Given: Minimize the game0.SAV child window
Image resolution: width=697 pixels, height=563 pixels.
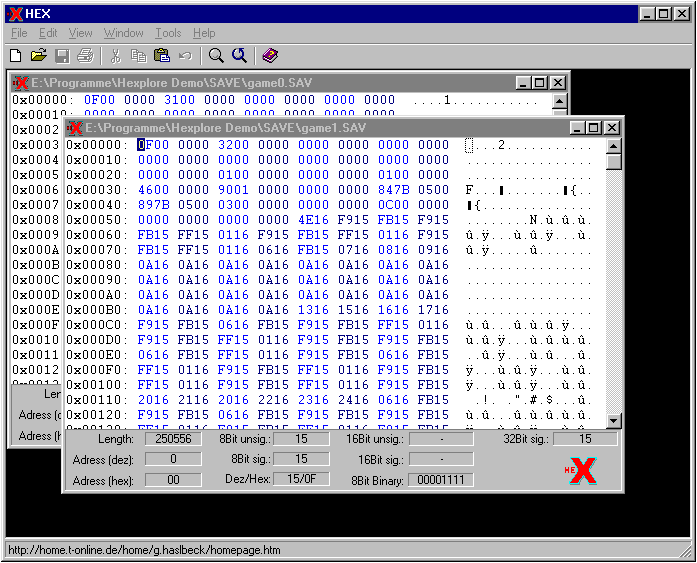Looking at the screenshot, I should (x=523, y=83).
